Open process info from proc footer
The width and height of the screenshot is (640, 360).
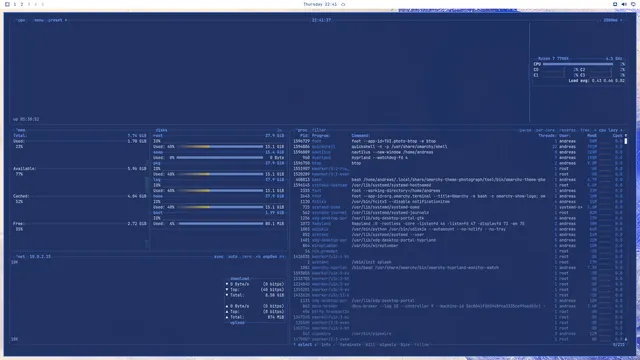click(326, 345)
